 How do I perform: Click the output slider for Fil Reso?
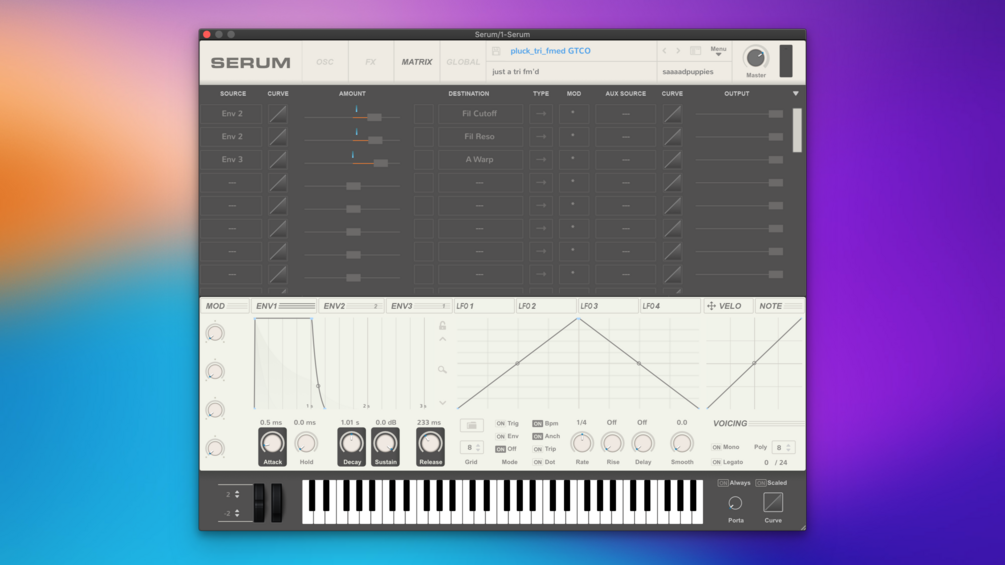[x=739, y=137]
